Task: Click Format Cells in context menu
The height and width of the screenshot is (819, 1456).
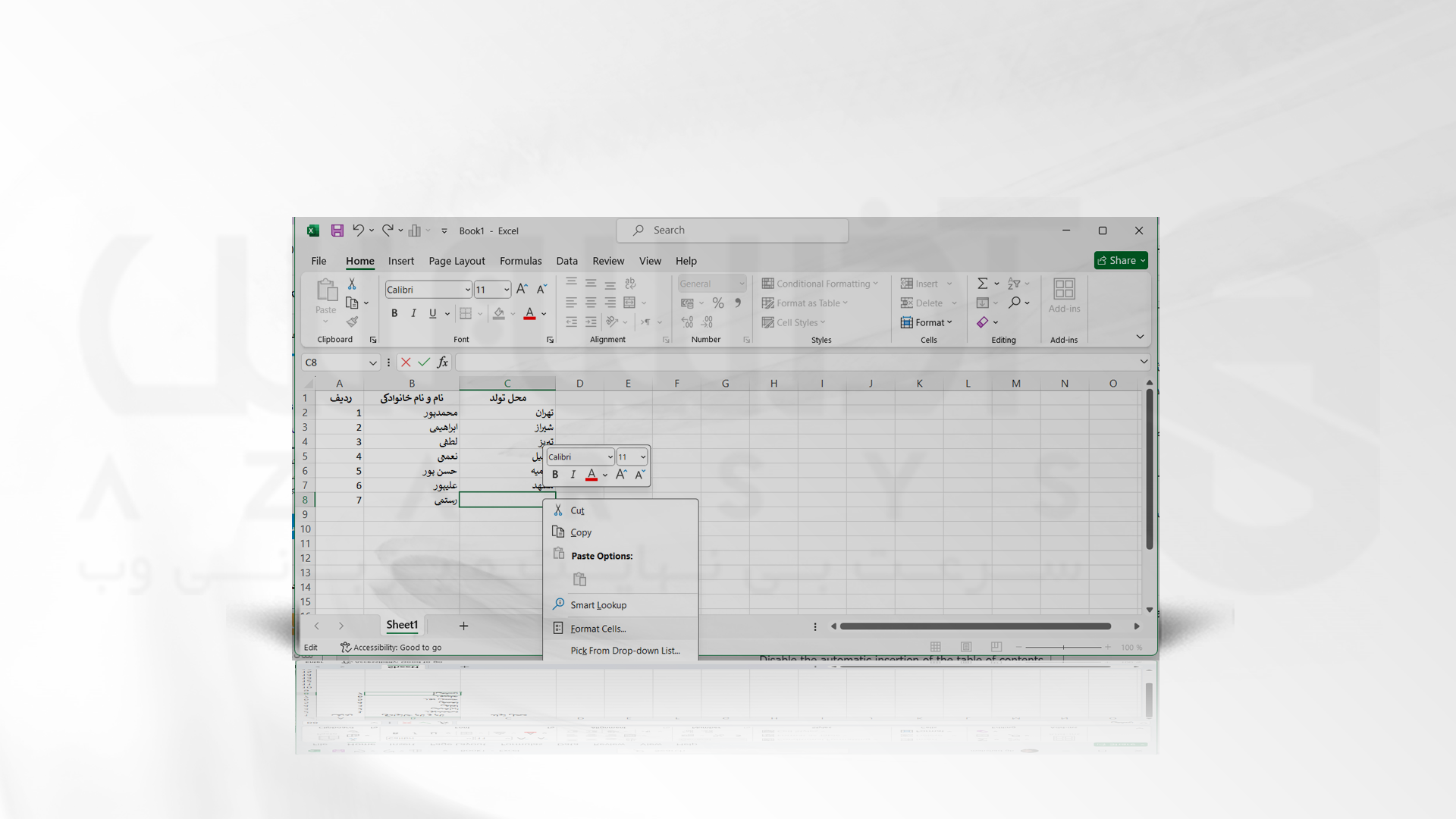Action: 598,628
